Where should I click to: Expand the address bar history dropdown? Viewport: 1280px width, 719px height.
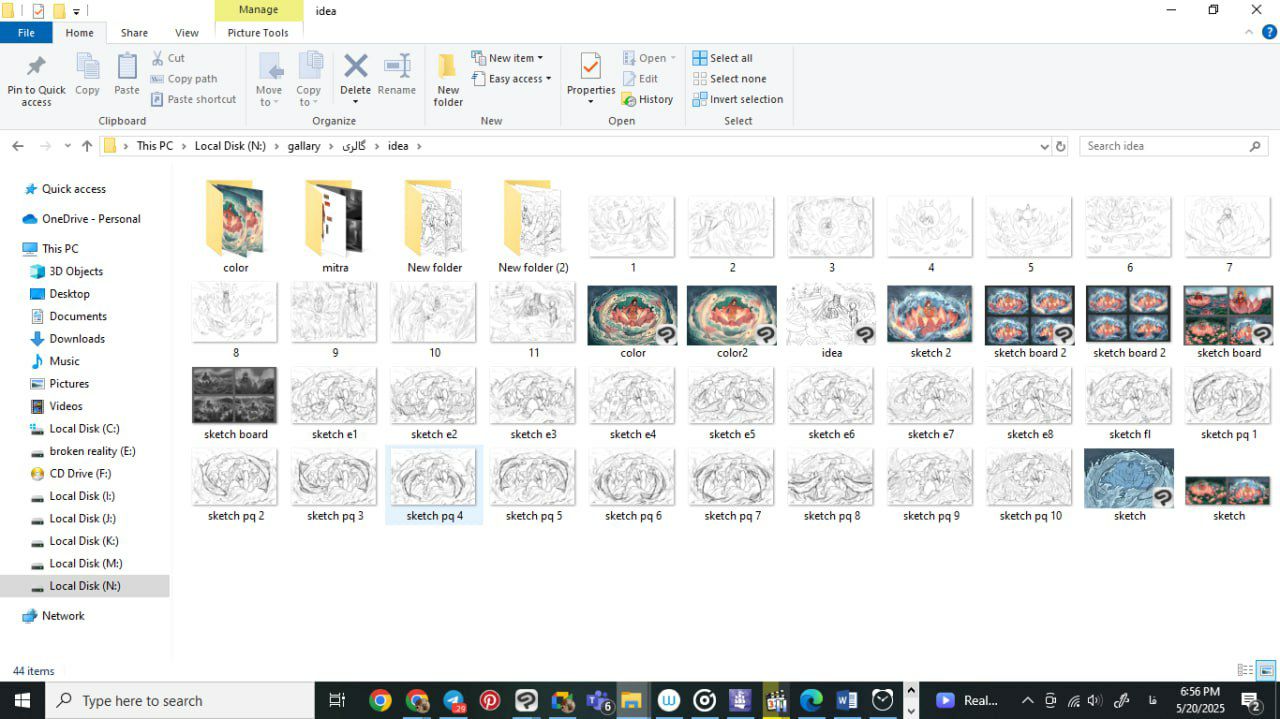[1044, 146]
